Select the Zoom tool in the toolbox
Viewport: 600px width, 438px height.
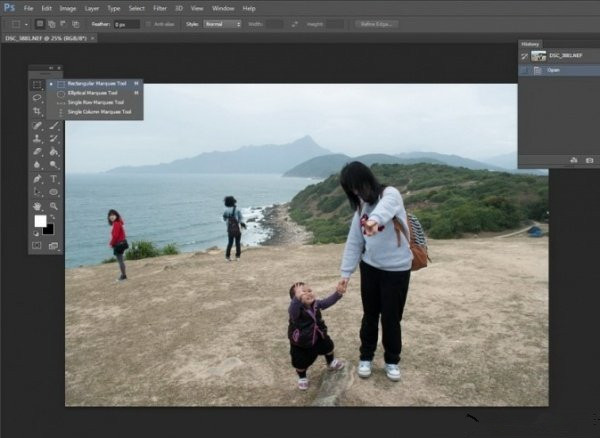point(54,206)
